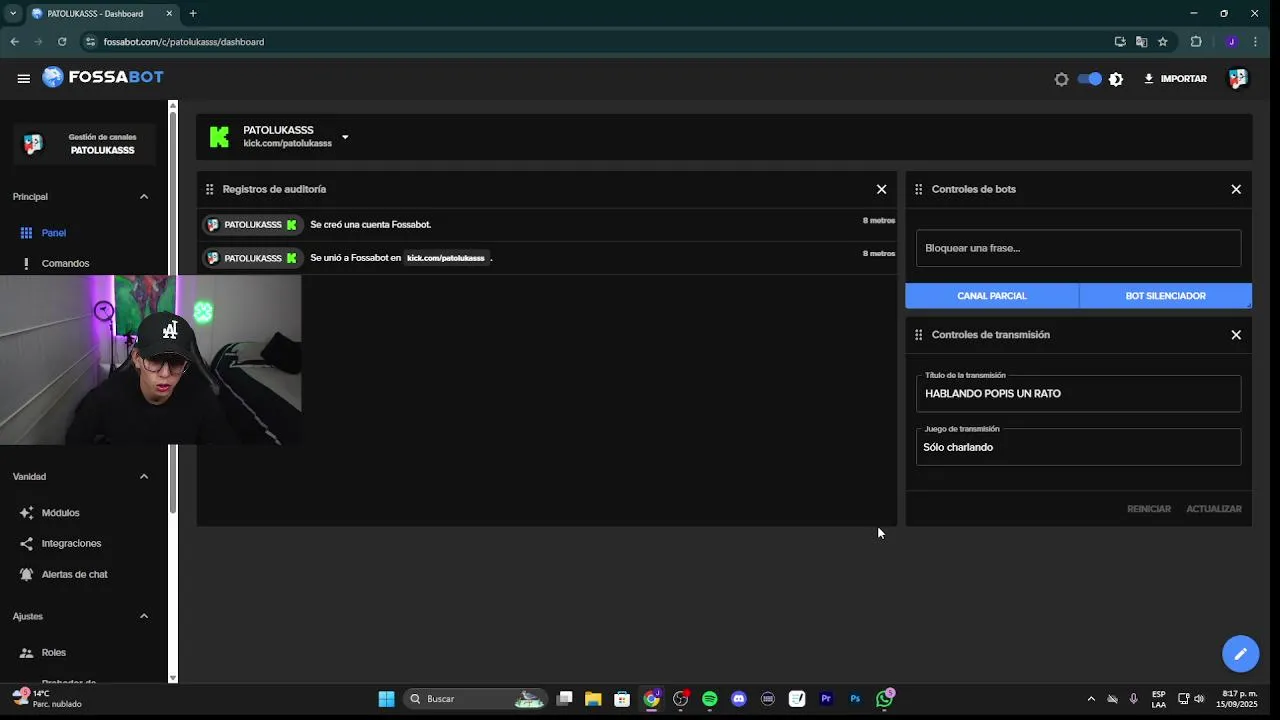The width and height of the screenshot is (1280, 720).
Task: Click the Fossabot logo
Action: tap(103, 77)
